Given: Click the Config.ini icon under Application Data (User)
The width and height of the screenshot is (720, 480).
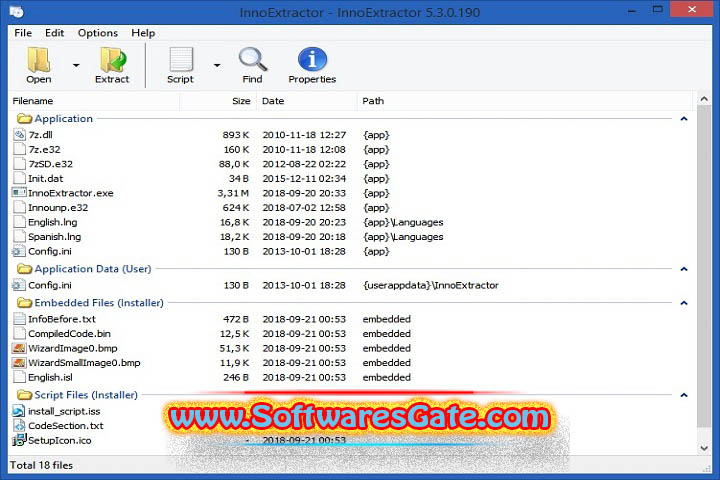Looking at the screenshot, I should click(x=19, y=285).
